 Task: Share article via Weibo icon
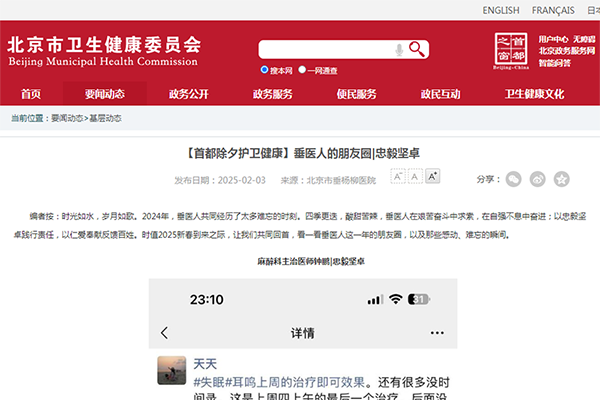tap(538, 179)
